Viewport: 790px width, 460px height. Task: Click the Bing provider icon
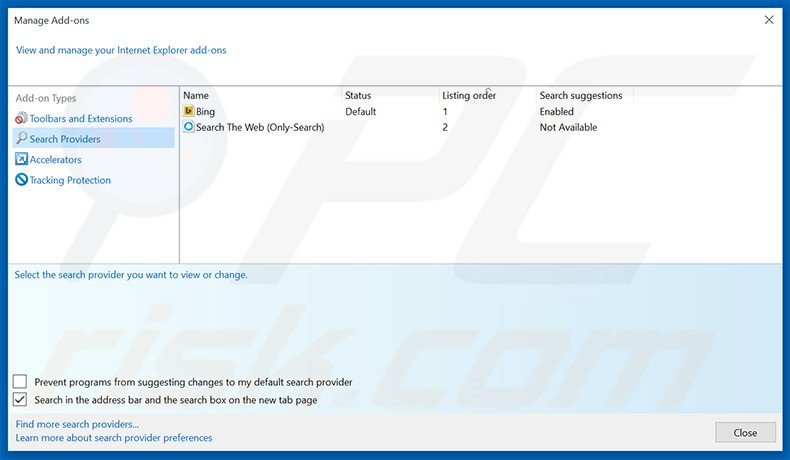[x=188, y=111]
